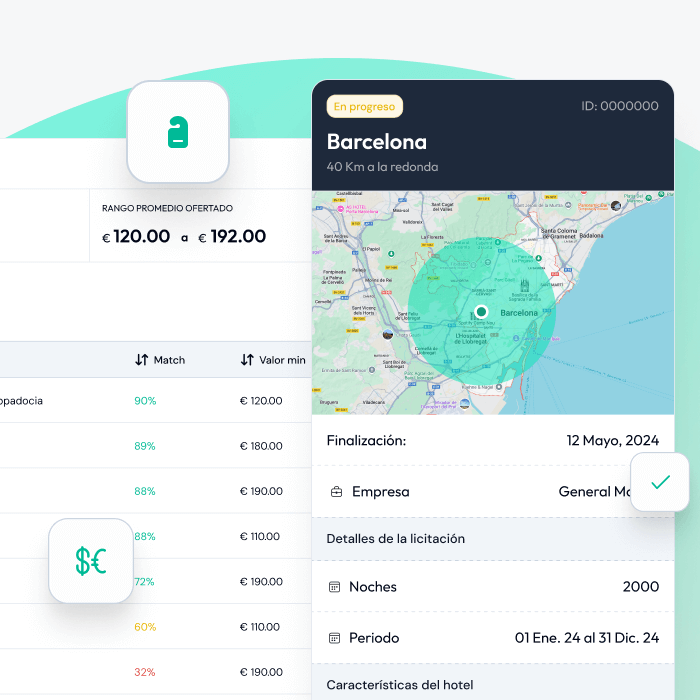Screen dimensions: 700x700
Task: Sort the table by the Valor min header
Action: [x=282, y=360]
